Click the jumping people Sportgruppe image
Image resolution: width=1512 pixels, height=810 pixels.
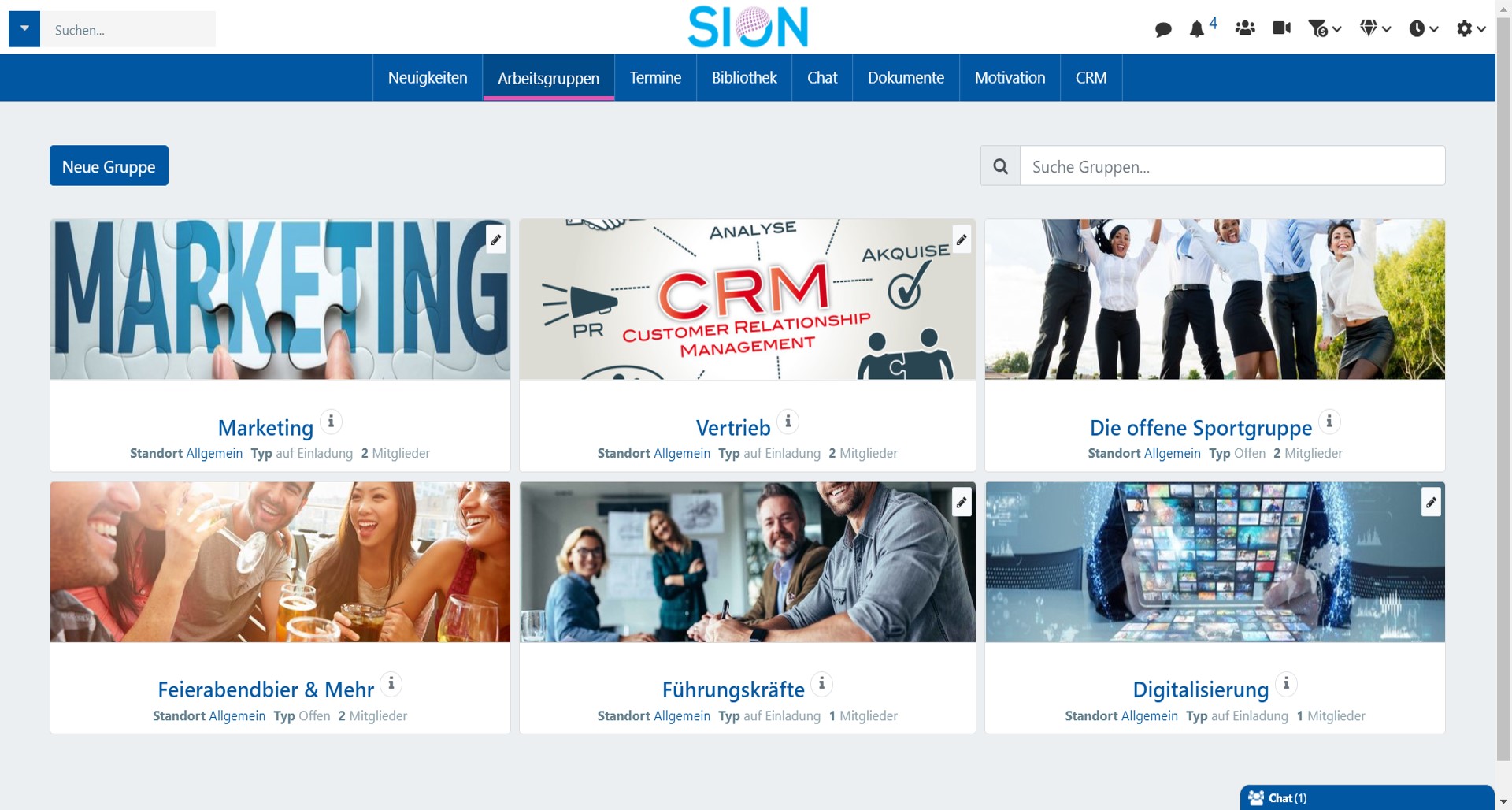pyautogui.click(x=1215, y=299)
